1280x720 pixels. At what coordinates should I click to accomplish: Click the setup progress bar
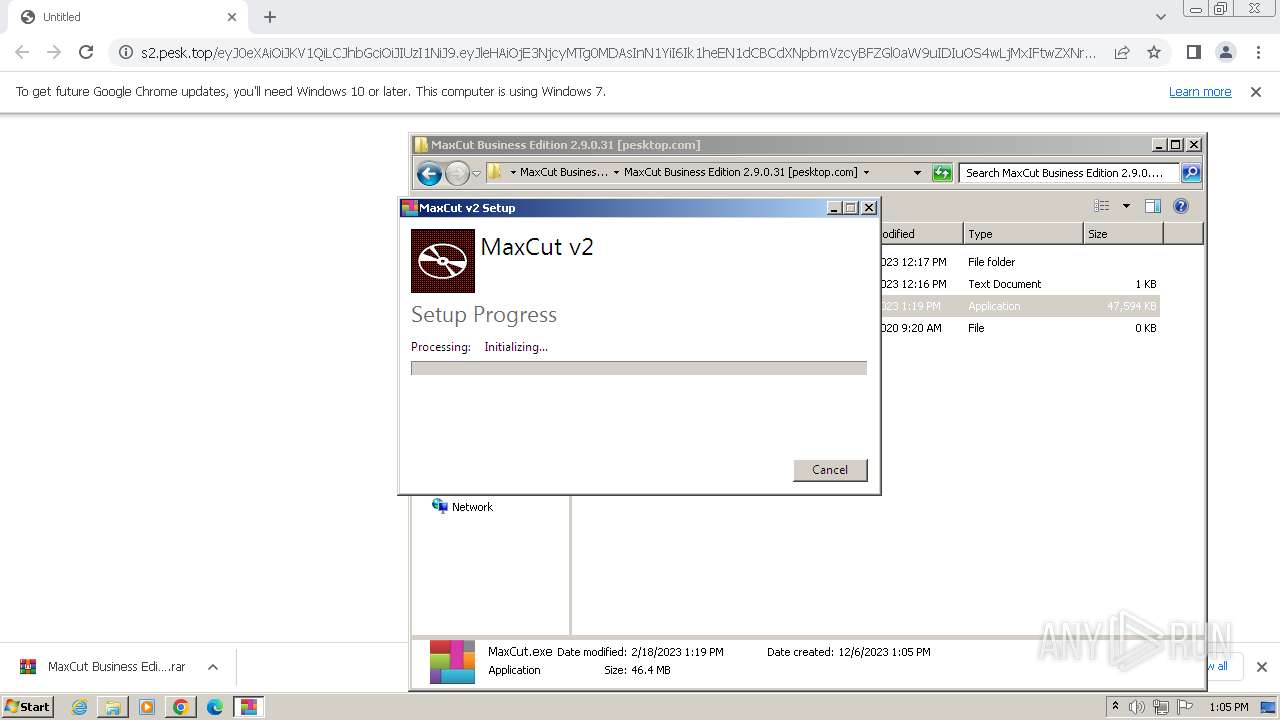[639, 368]
